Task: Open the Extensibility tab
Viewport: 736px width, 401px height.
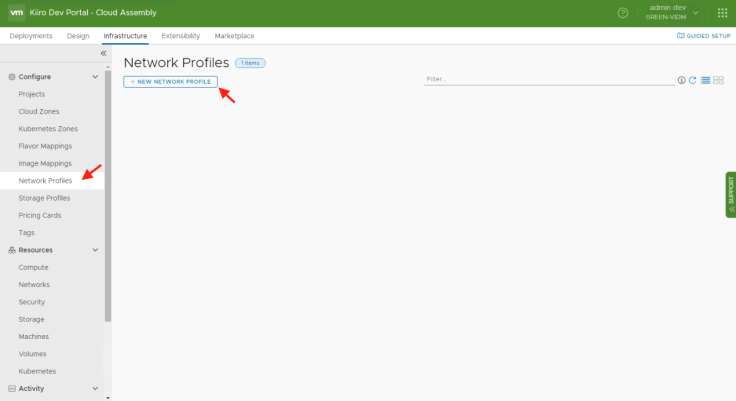Action: click(181, 36)
